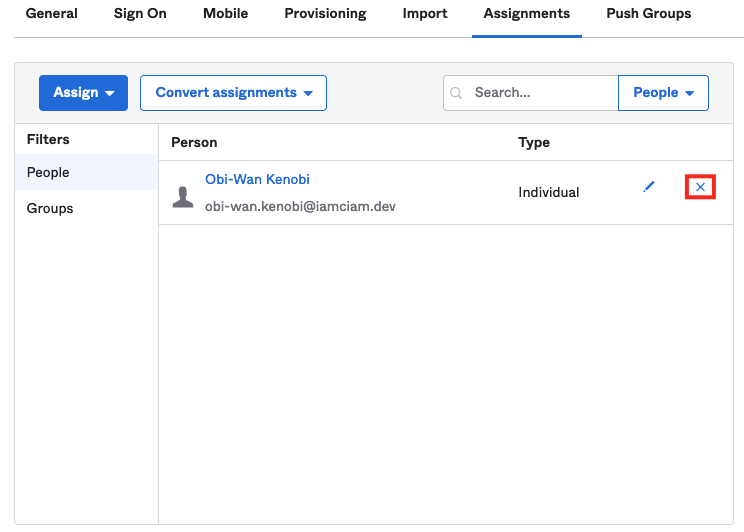The width and height of the screenshot is (744, 532).
Task: Switch to the General tab
Action: [x=51, y=14]
